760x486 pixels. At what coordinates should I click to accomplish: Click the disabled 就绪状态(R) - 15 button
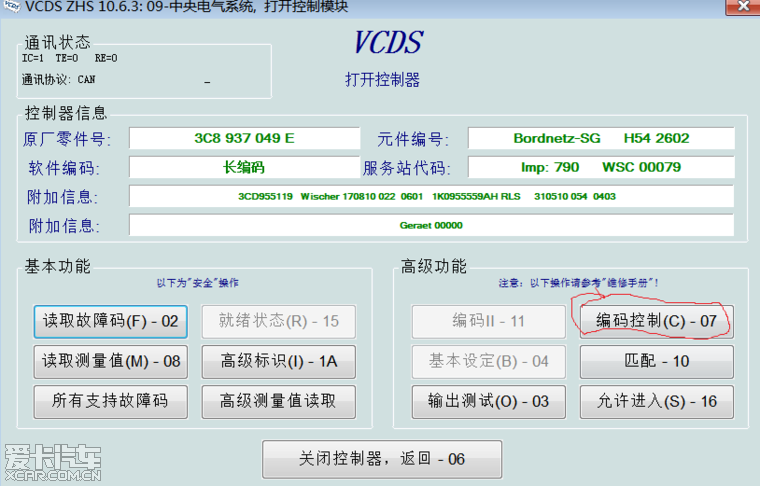pos(279,321)
